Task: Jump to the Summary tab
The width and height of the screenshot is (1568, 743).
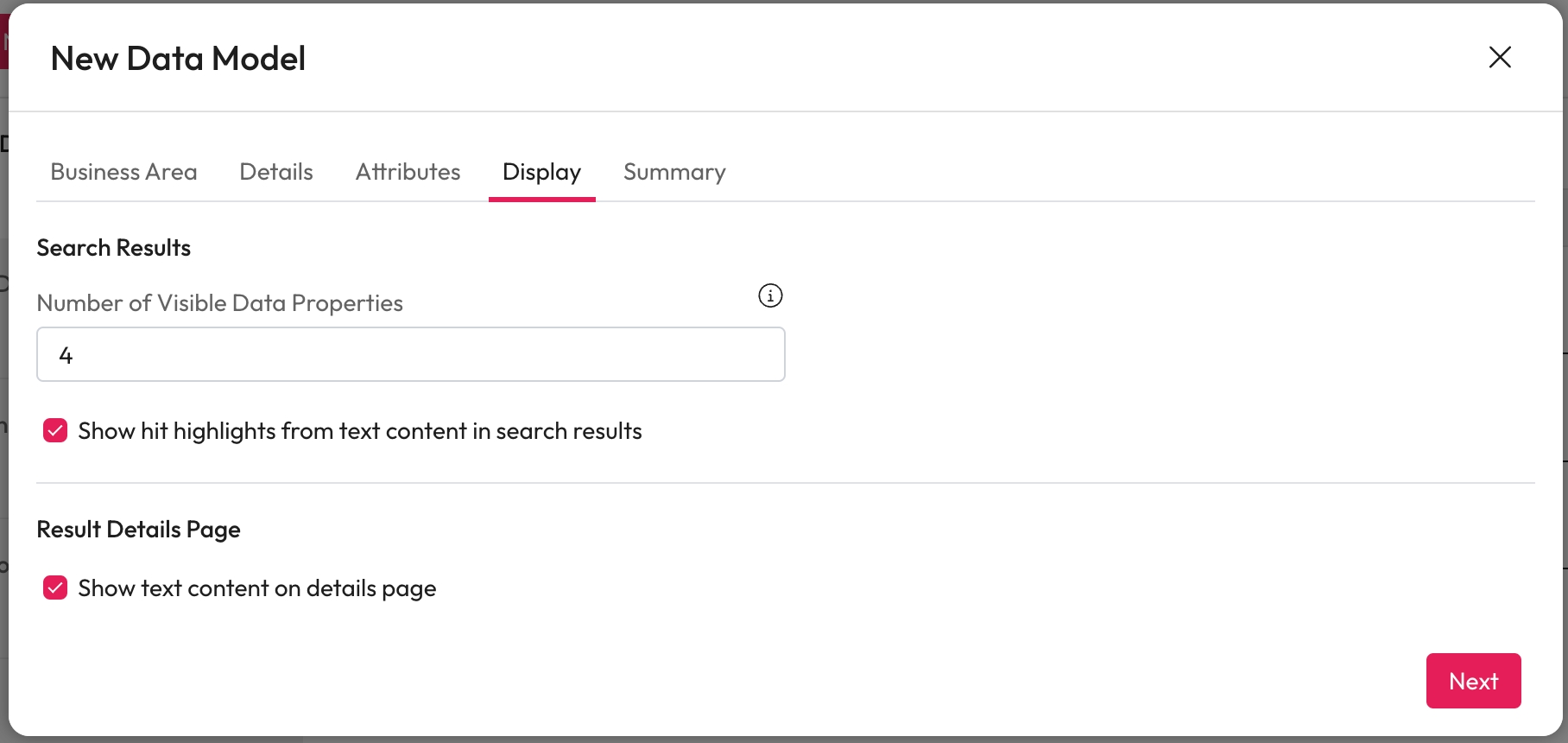Action: click(x=674, y=172)
